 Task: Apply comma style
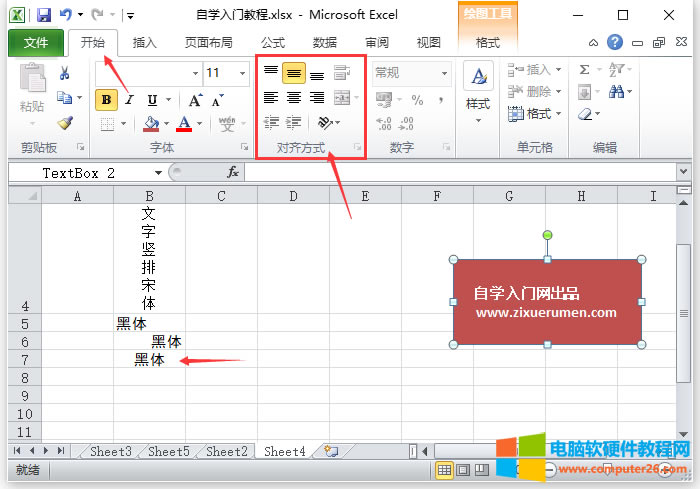pos(441,100)
